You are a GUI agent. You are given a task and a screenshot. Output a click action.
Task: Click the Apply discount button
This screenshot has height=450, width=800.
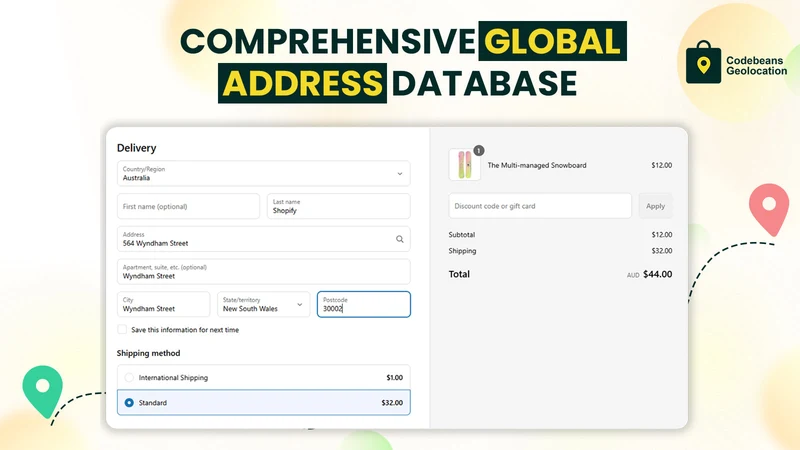[655, 206]
